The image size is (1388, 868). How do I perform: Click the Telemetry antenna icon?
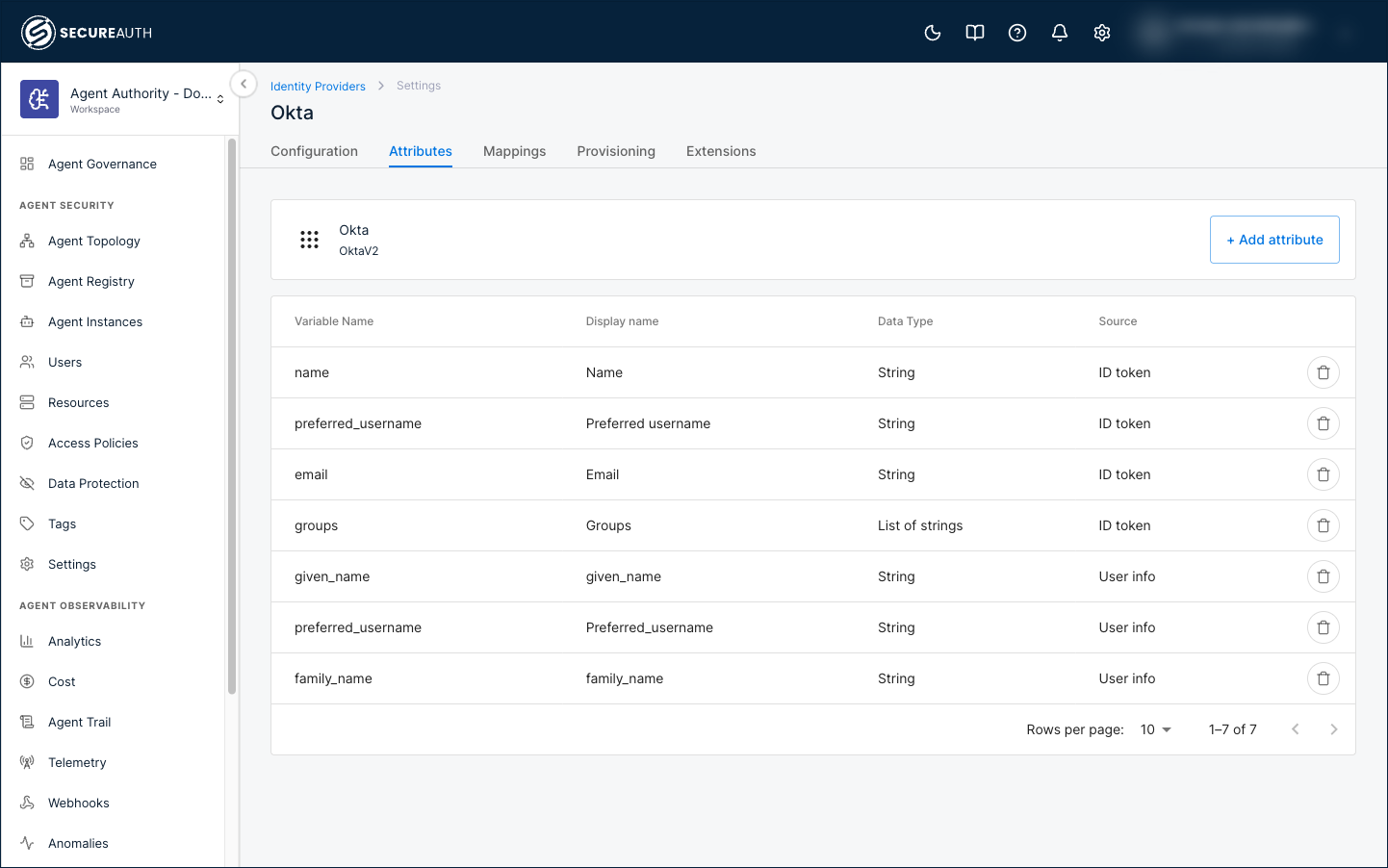[27, 763]
